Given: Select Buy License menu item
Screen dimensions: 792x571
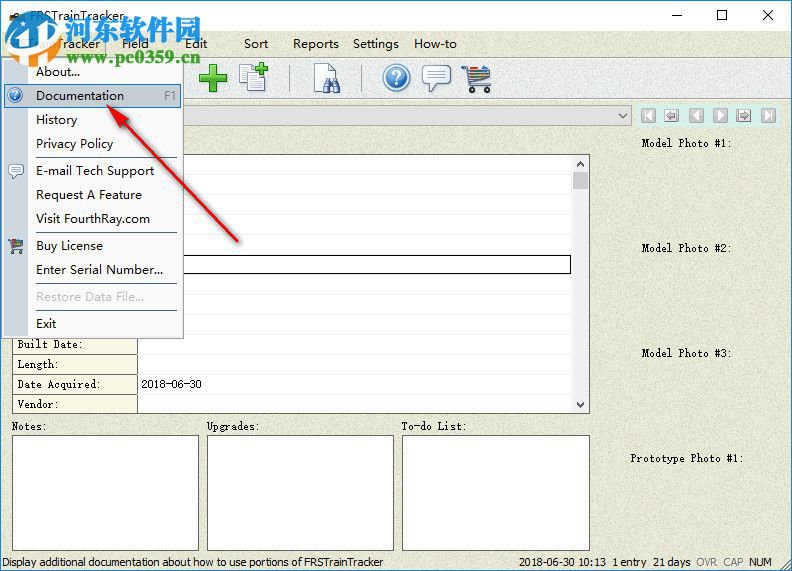Looking at the screenshot, I should point(69,246).
